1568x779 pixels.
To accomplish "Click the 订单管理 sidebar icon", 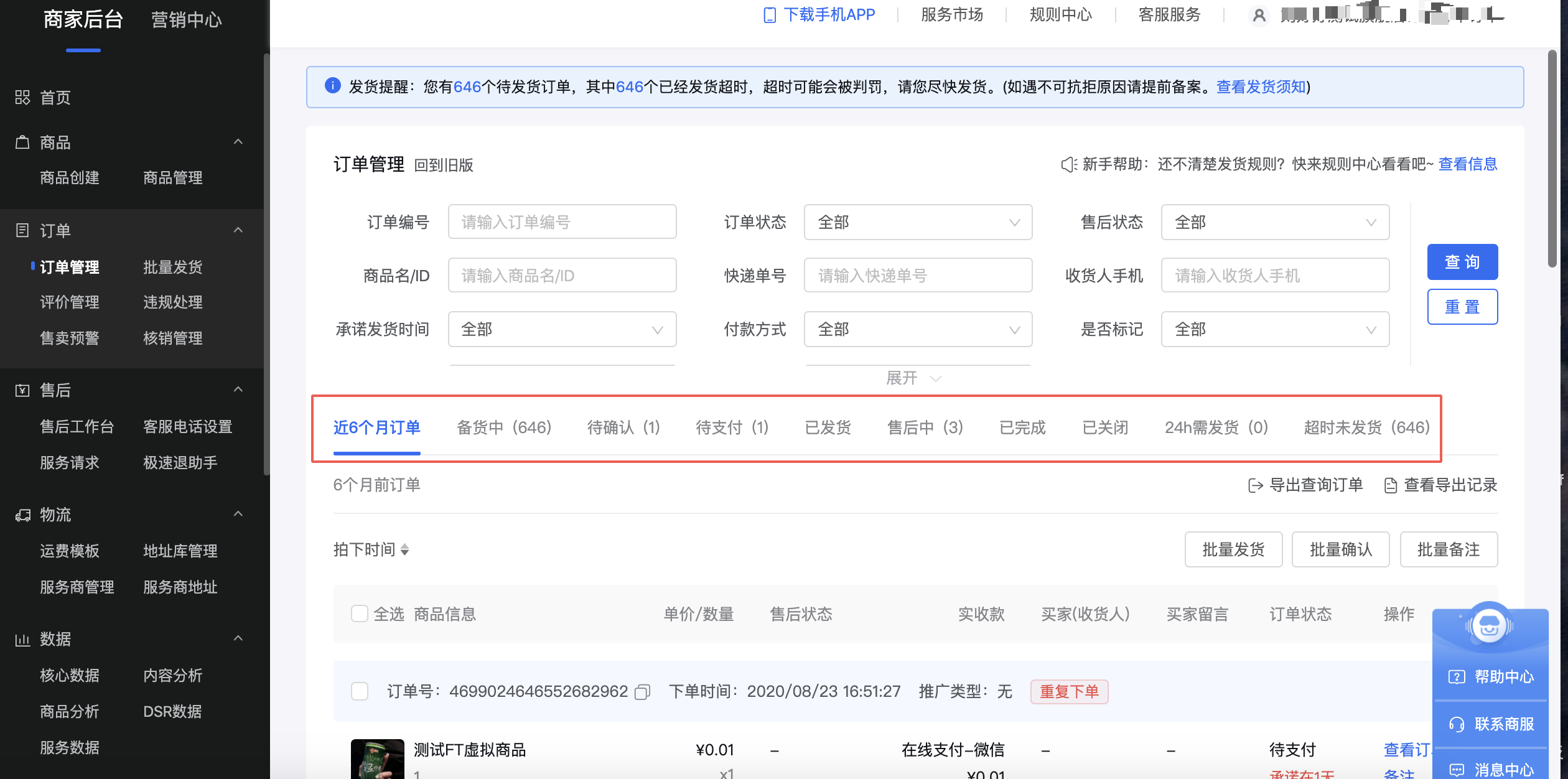I will coord(70,267).
